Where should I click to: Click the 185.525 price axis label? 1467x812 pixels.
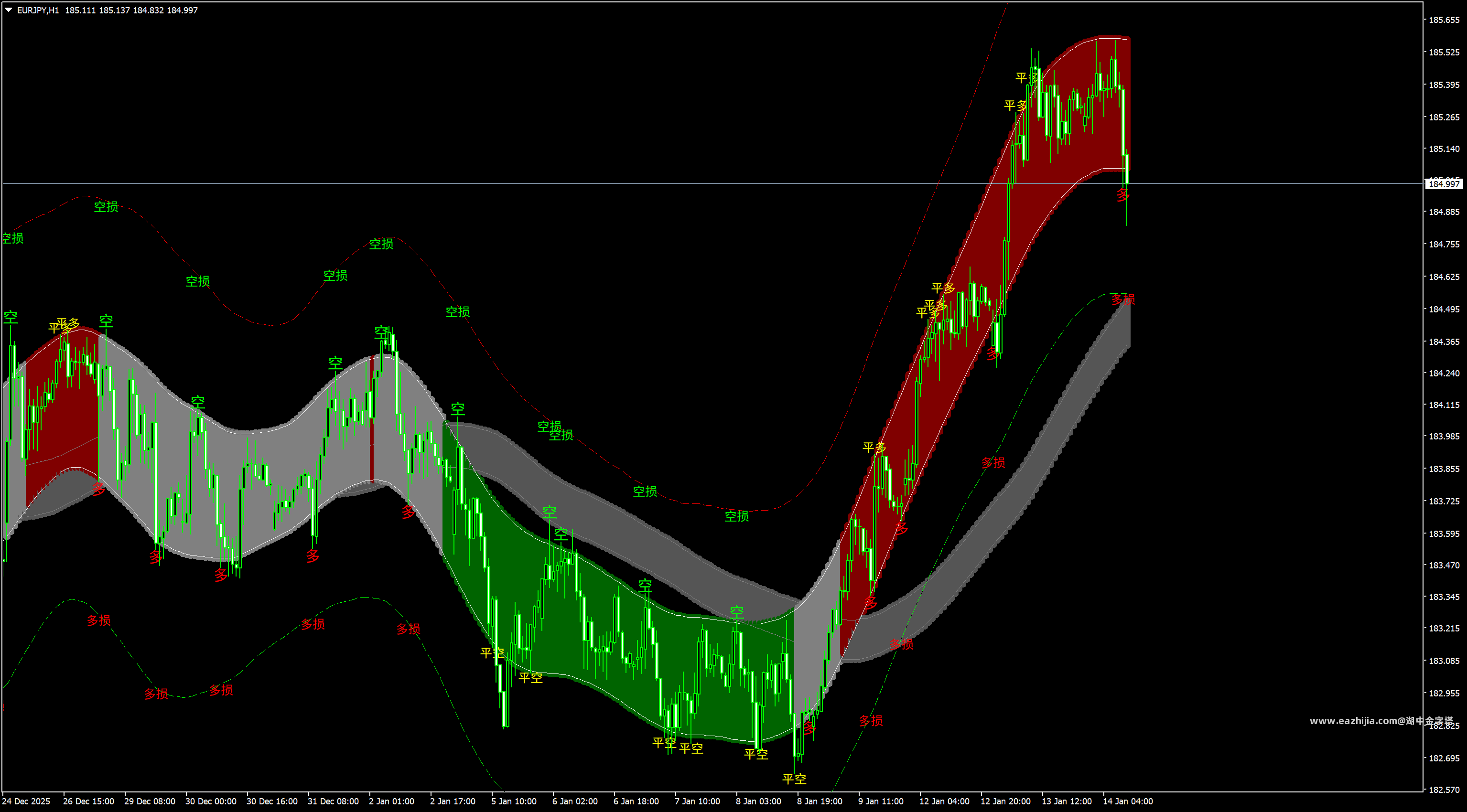(x=1444, y=53)
